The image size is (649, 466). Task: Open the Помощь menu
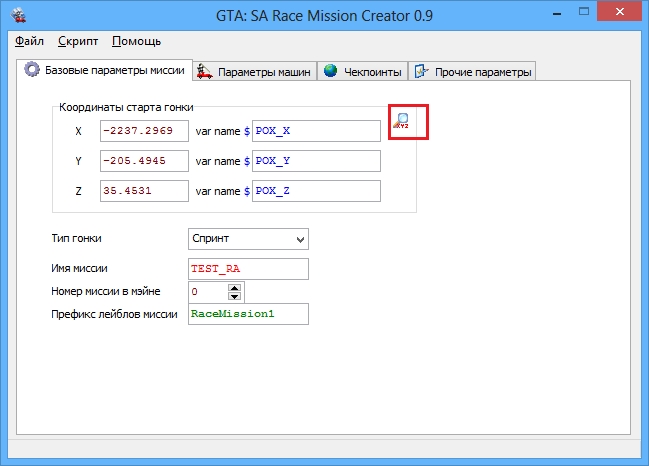click(136, 42)
